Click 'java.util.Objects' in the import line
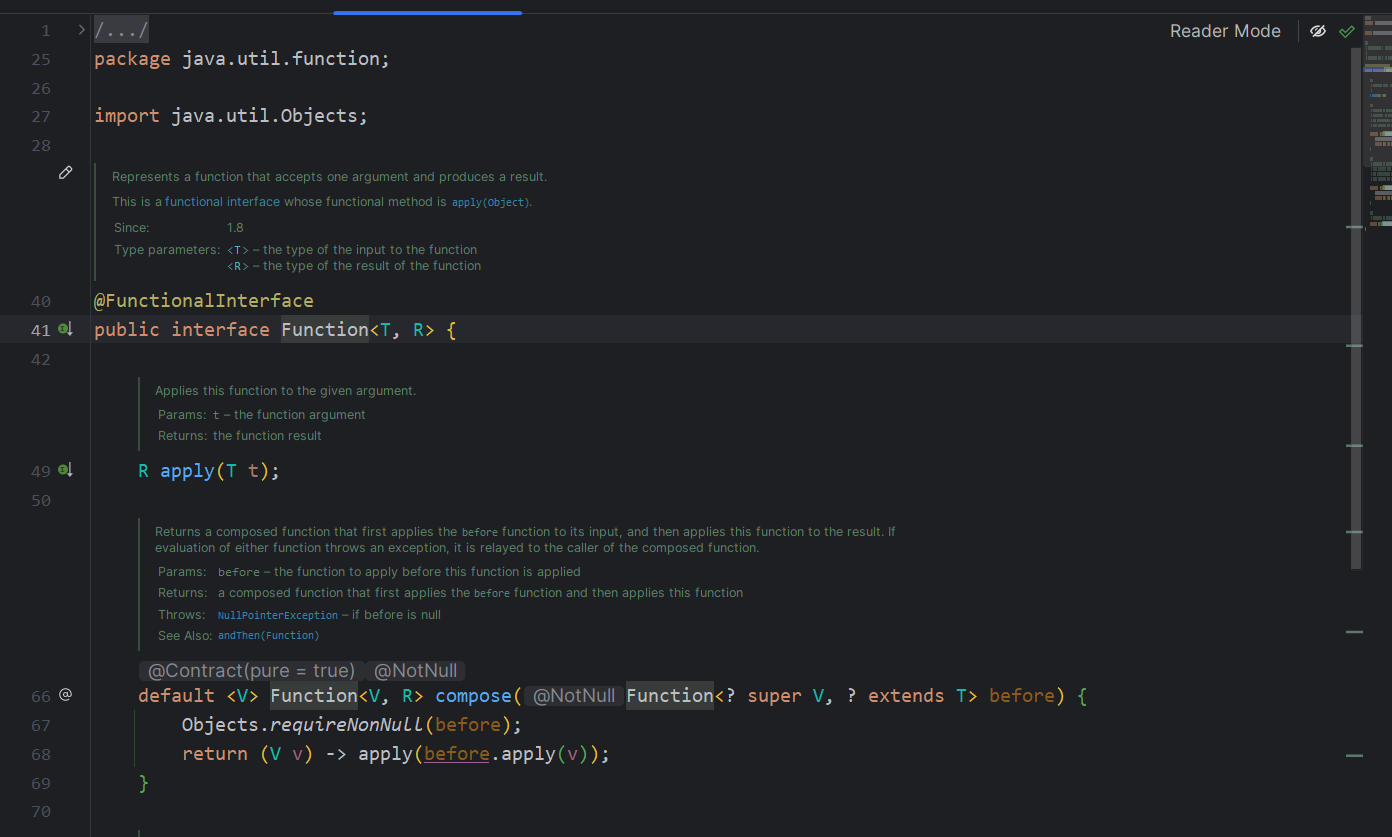1392x837 pixels. 264,116
